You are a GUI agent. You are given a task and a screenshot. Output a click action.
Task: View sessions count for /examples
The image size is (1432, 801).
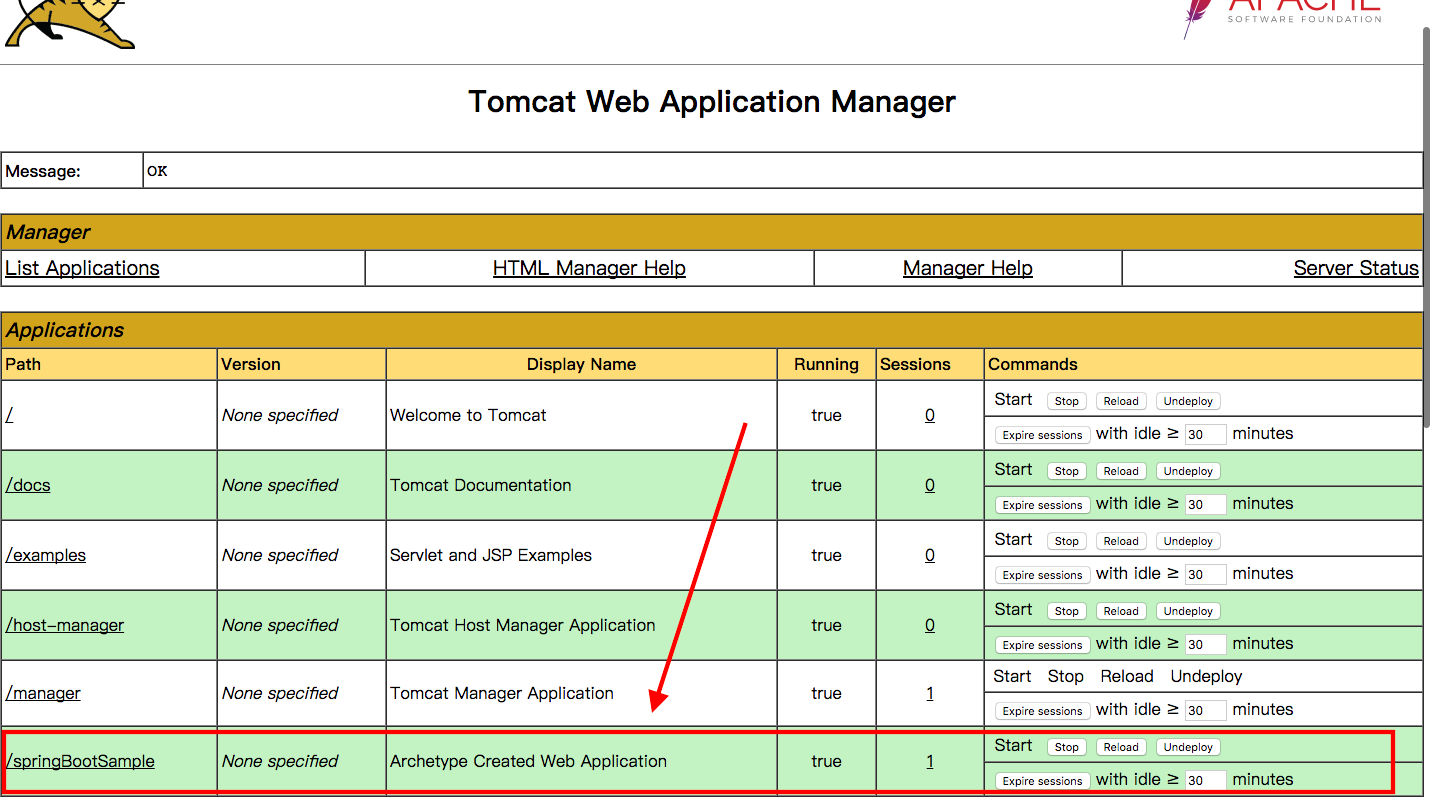pos(930,555)
